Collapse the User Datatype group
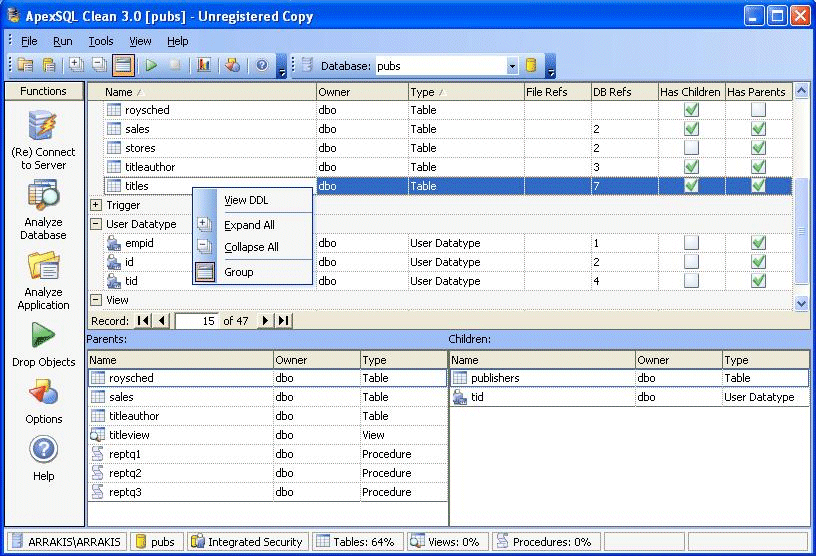The height and width of the screenshot is (556, 816). (96, 224)
